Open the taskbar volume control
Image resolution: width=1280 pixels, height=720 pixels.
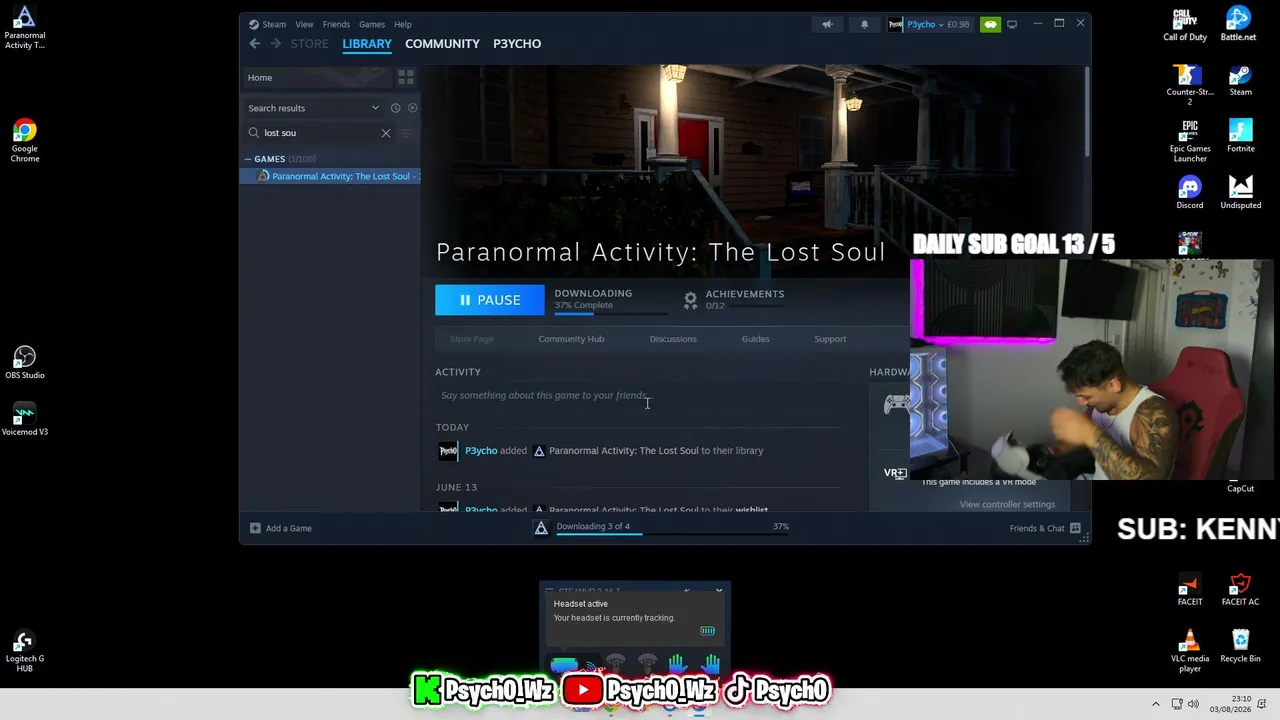(1193, 704)
